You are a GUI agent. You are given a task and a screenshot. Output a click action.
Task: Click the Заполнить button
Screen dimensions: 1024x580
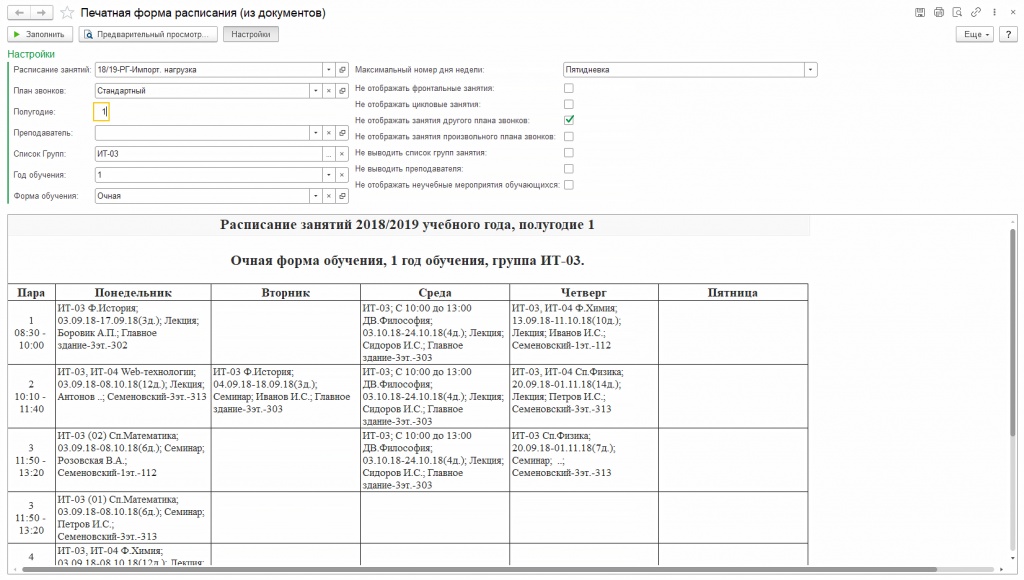tap(39, 34)
